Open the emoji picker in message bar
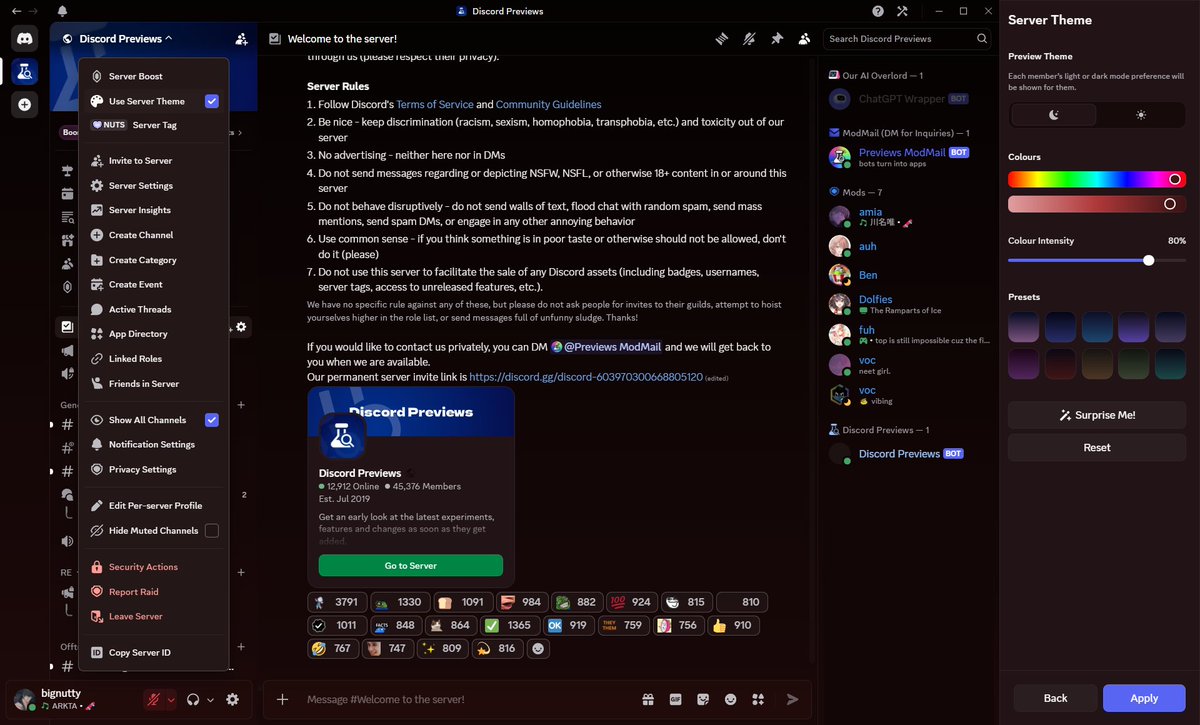Screen dimensions: 1200x725 coord(731,700)
